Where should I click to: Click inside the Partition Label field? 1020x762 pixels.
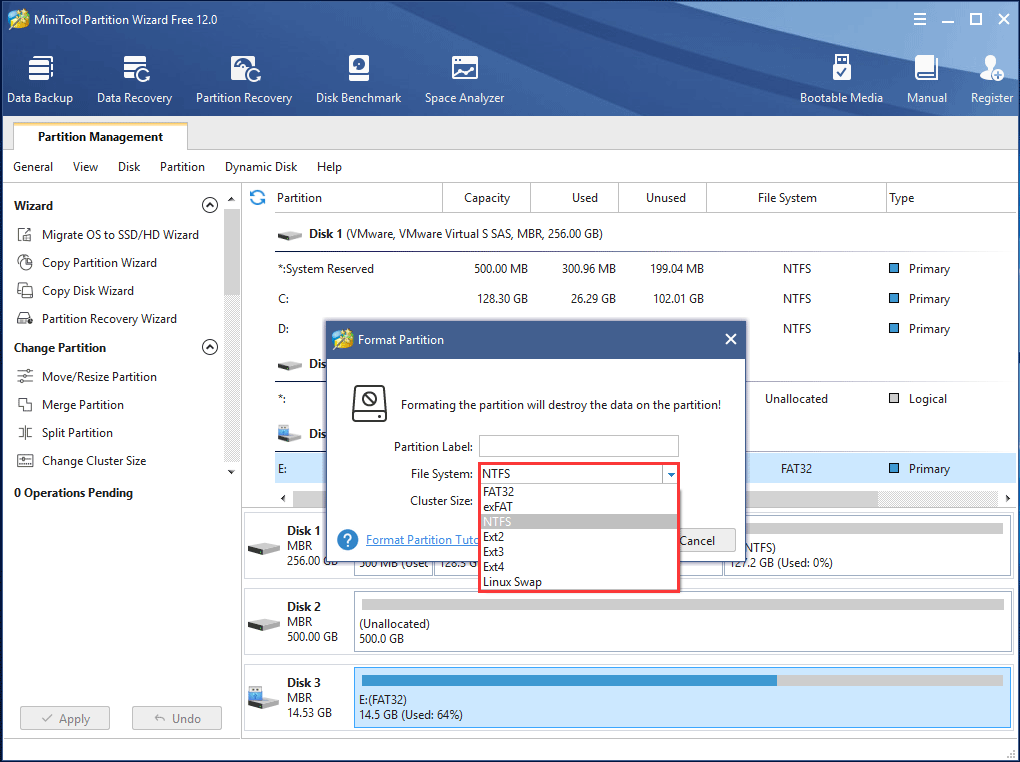[x=578, y=445]
